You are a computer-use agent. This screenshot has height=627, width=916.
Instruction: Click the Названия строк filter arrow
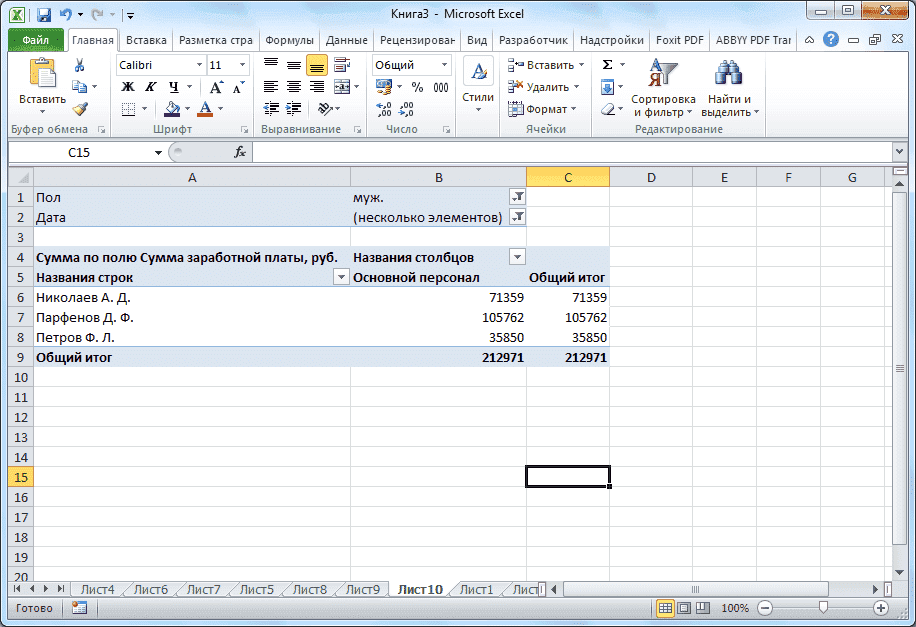[x=340, y=276]
